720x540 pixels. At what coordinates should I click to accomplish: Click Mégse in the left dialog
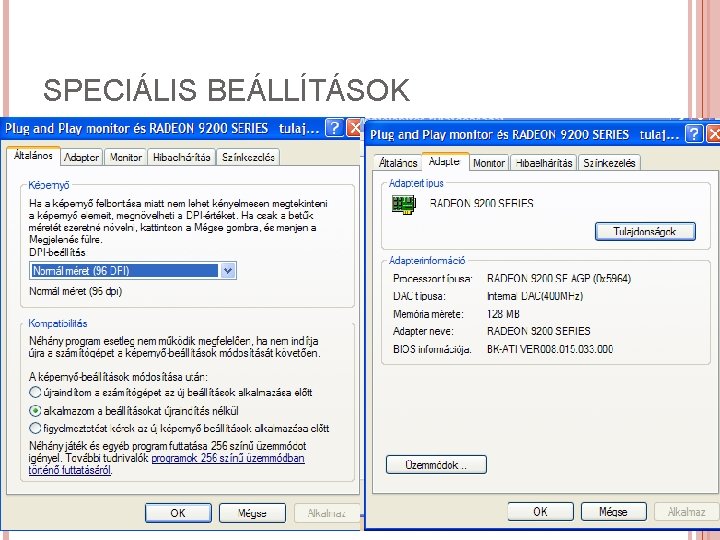tap(252, 513)
